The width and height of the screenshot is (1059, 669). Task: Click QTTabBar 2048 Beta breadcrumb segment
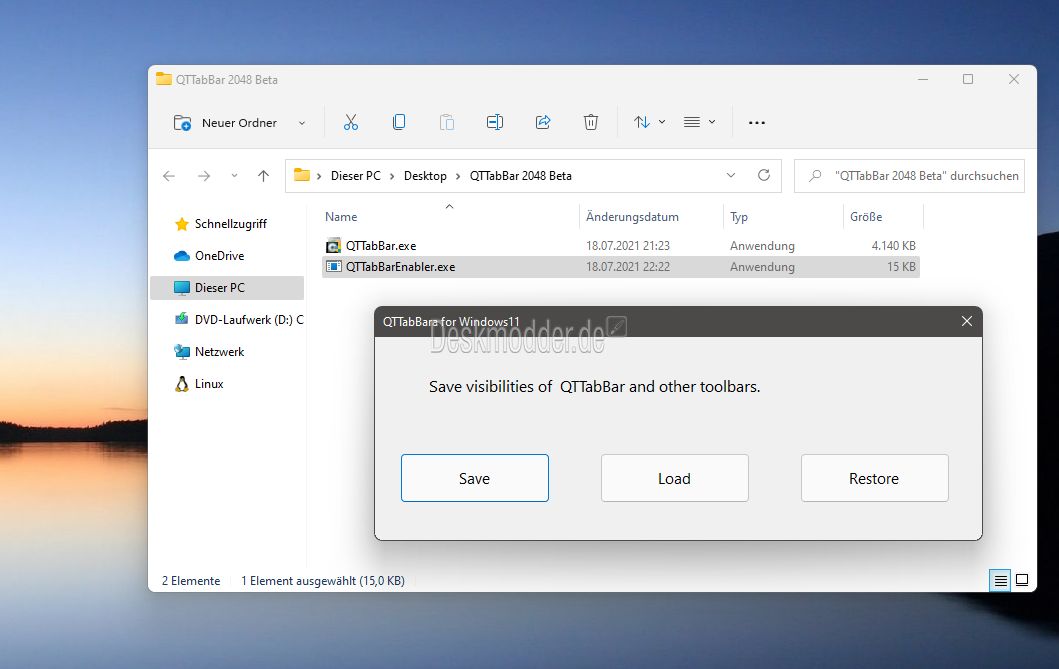[521, 176]
